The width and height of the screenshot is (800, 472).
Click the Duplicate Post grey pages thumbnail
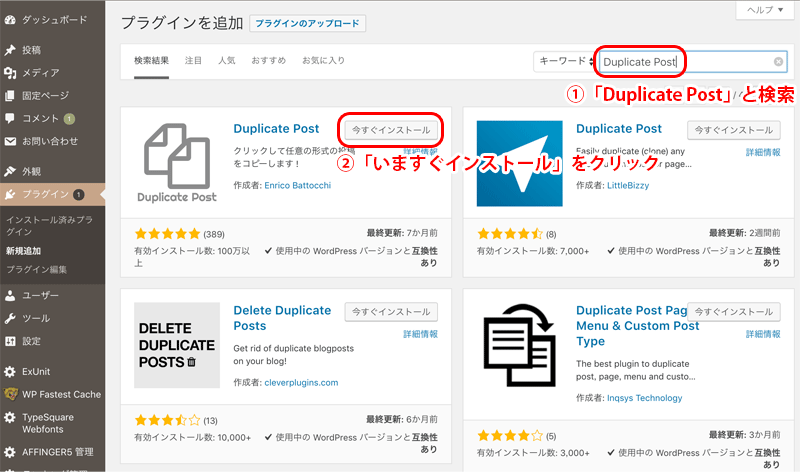tap(177, 163)
